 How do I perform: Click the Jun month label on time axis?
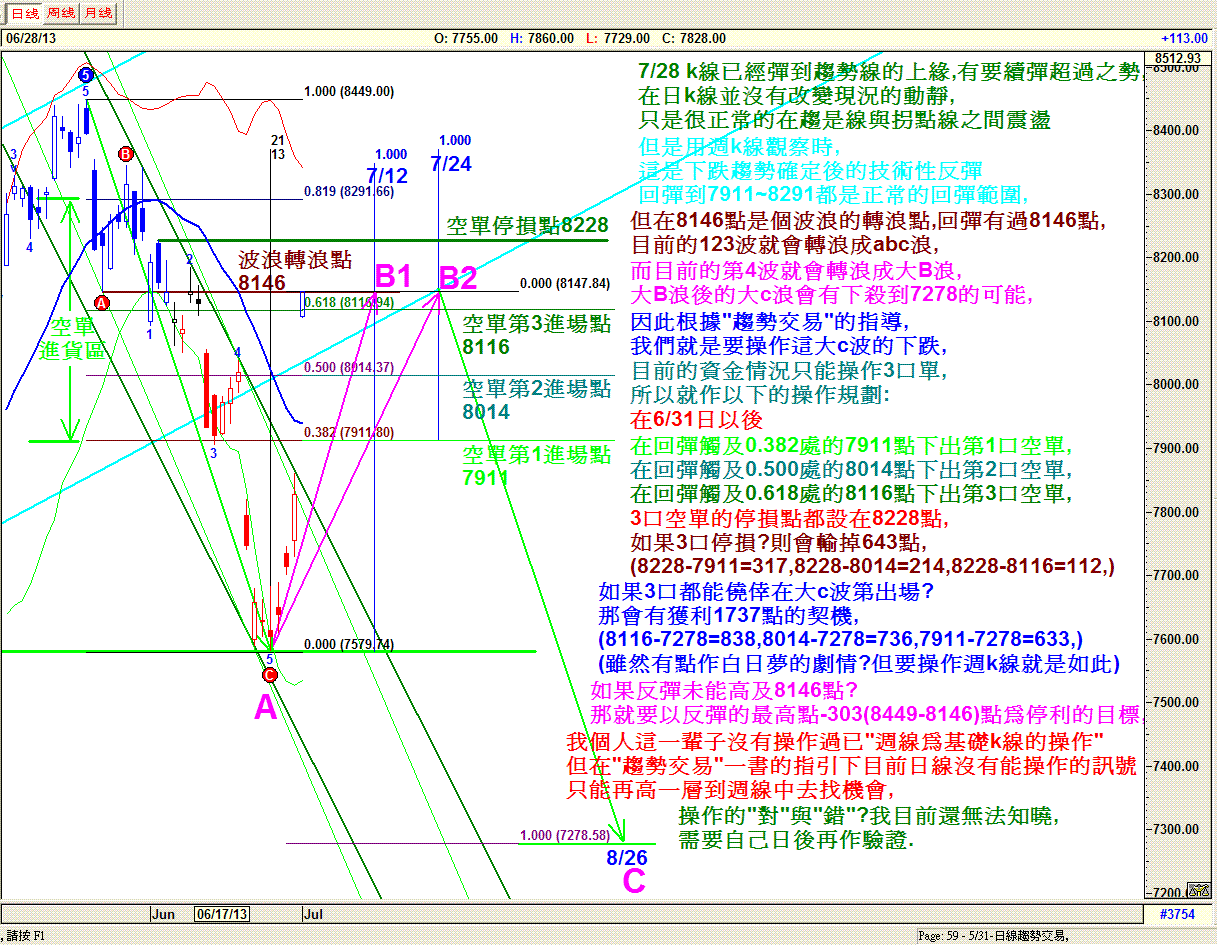[x=163, y=914]
